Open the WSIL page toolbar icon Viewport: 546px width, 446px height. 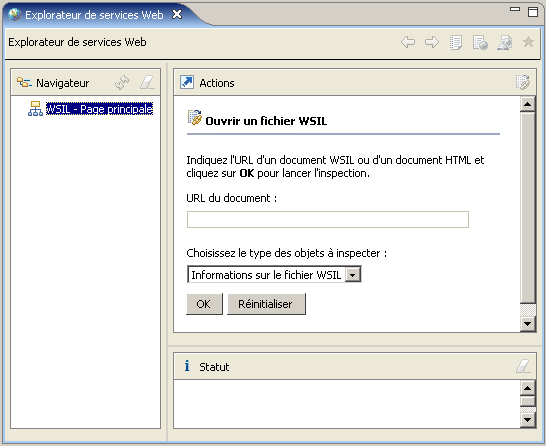(x=480, y=43)
